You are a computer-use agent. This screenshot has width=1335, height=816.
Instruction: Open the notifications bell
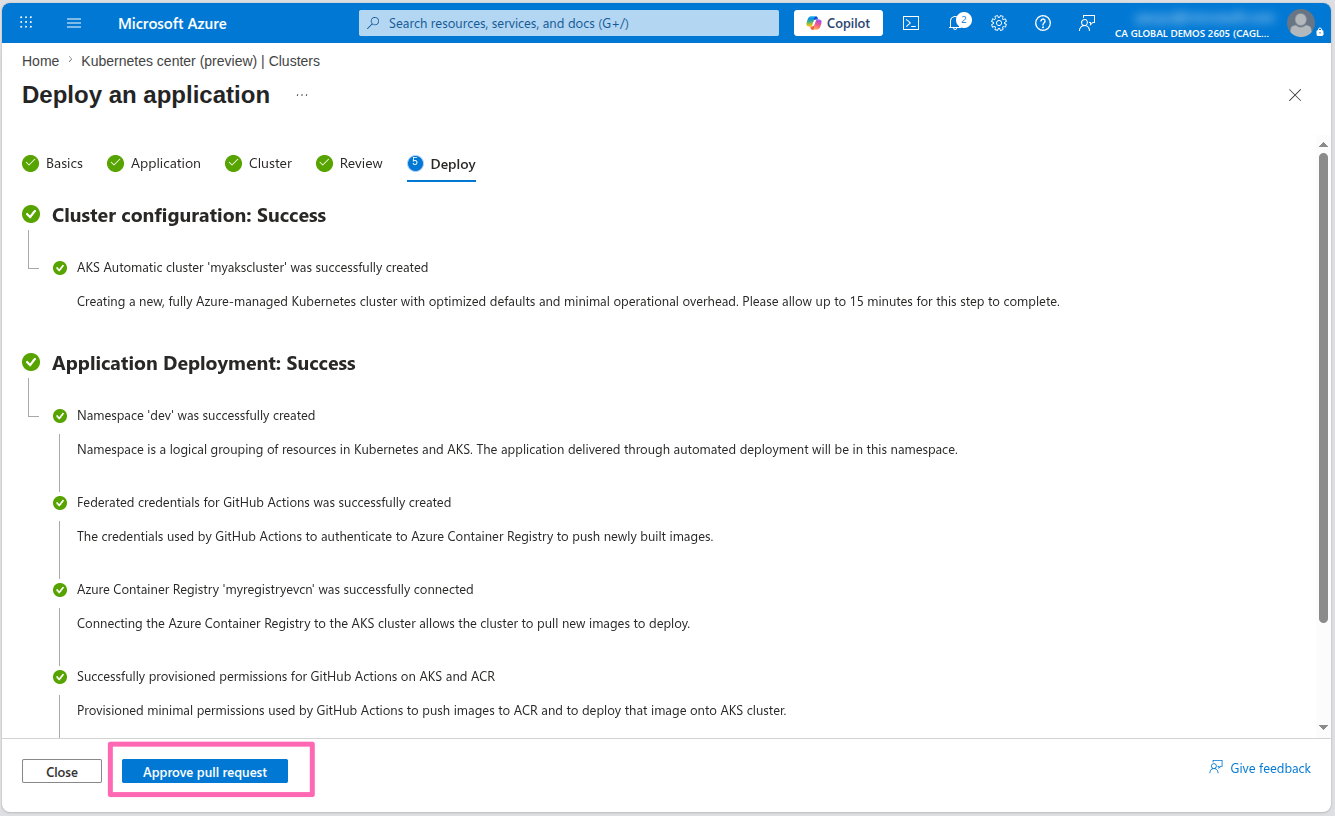(957, 22)
